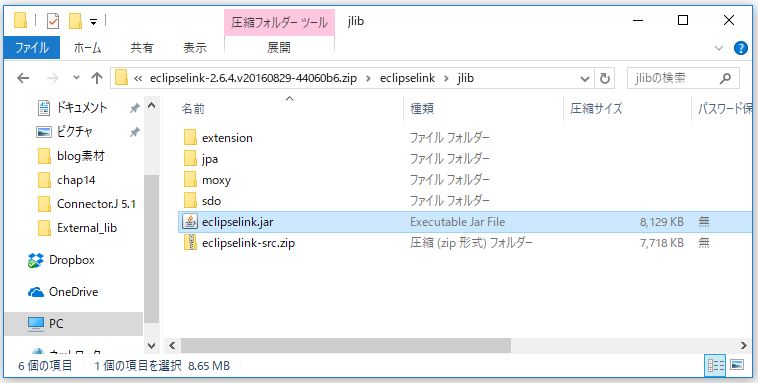
Task: Click the New Folder icon in quick access toolbar
Action: pyautogui.click(x=75, y=21)
